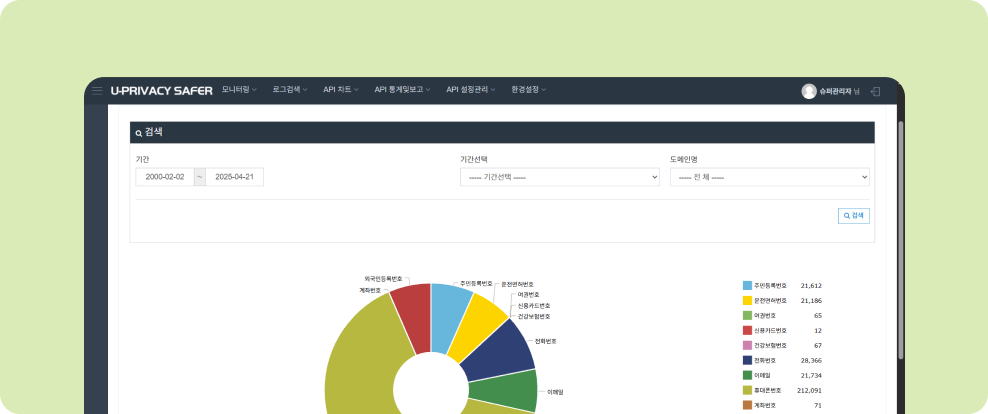Click the legend label 신용카드번호
988x414 pixels.
click(x=771, y=330)
